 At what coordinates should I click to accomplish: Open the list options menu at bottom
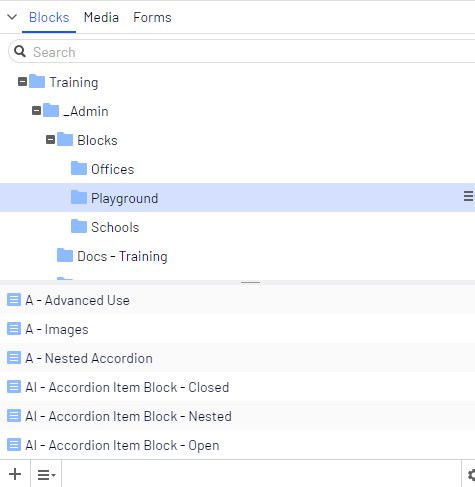click(46, 474)
